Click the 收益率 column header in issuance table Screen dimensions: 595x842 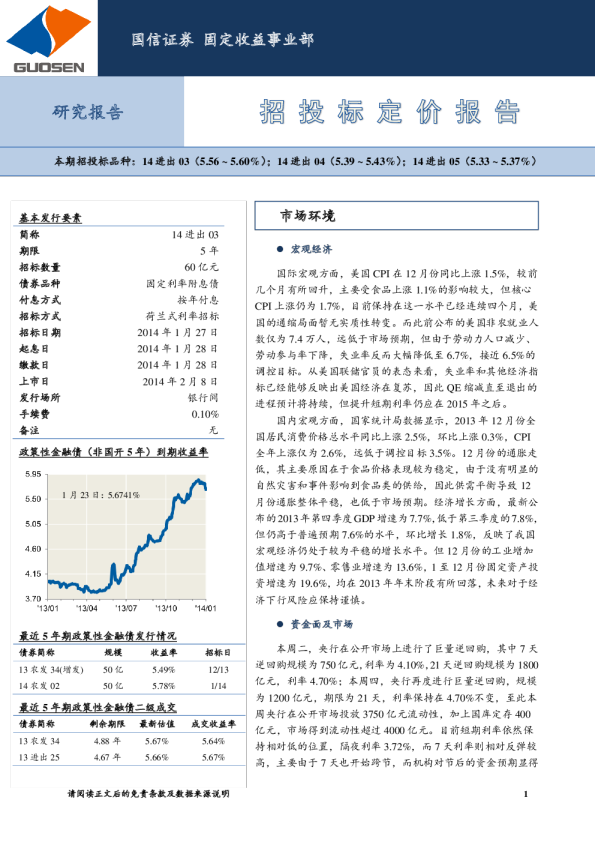[x=163, y=653]
